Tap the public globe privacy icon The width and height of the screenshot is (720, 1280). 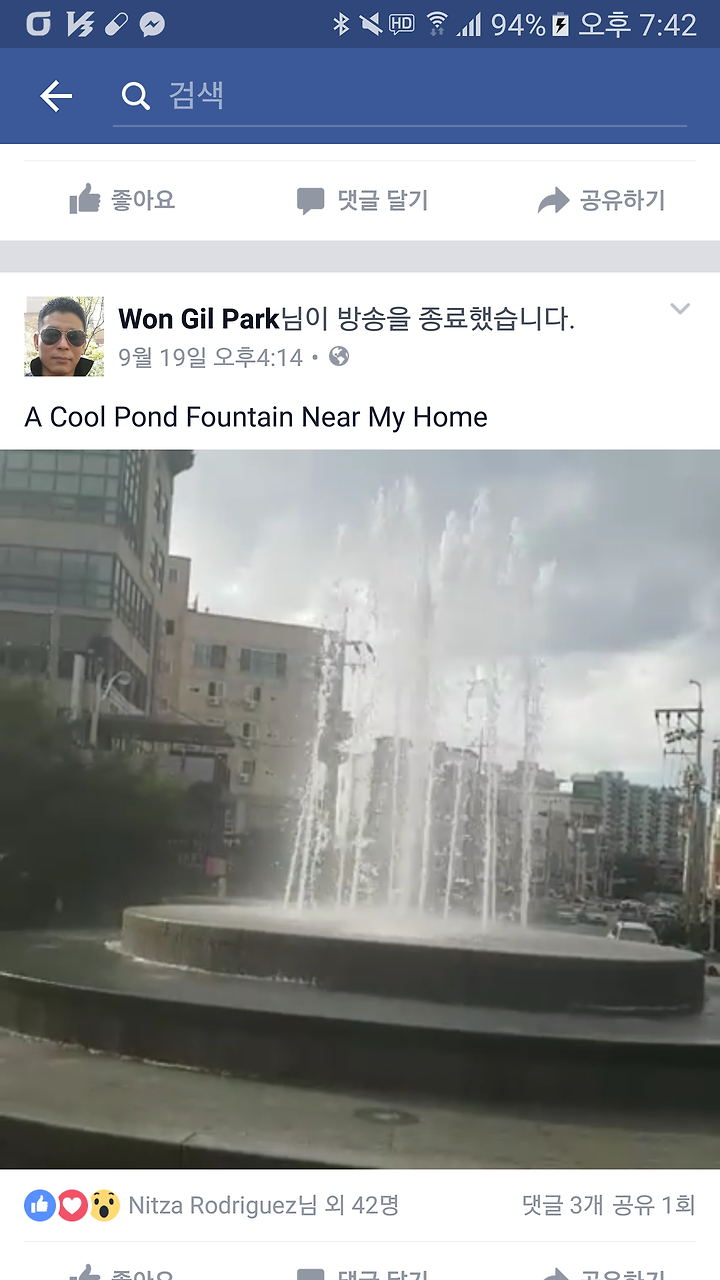coord(339,356)
